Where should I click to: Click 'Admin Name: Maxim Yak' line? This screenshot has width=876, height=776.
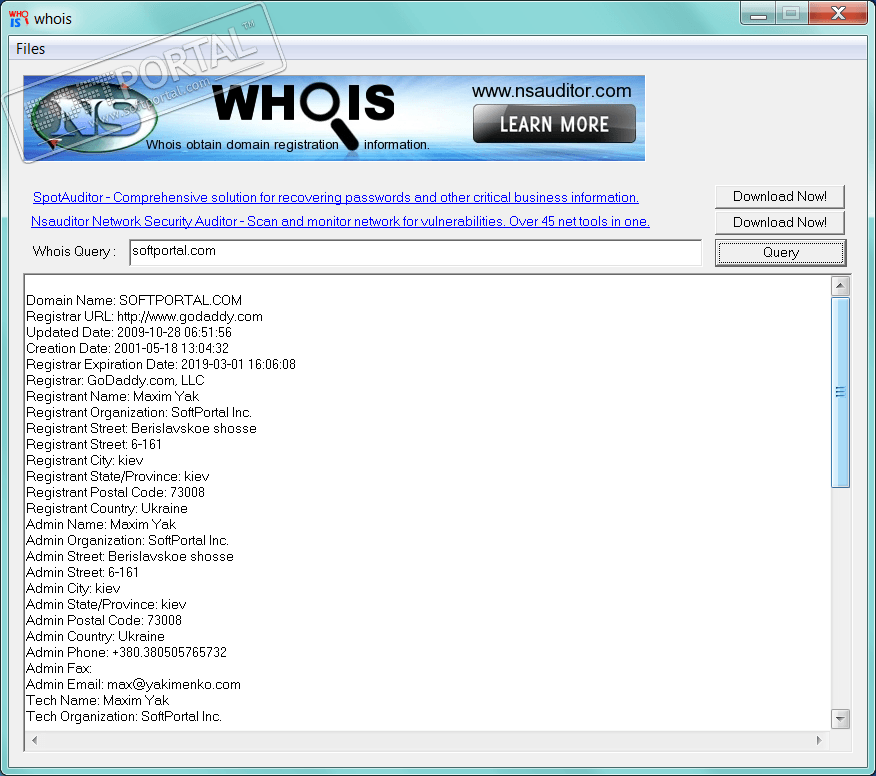tap(101, 525)
